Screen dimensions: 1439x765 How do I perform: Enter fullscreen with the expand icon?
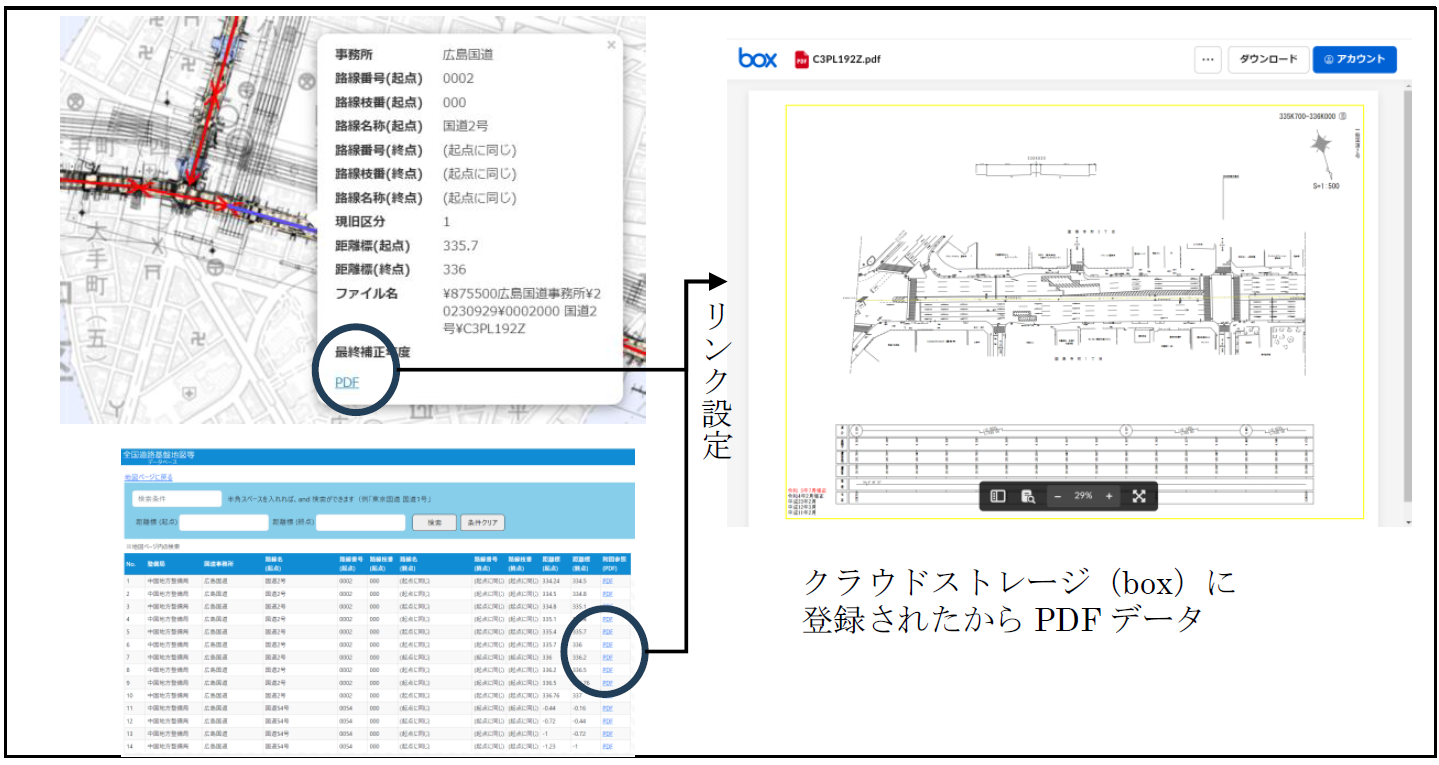tap(1139, 496)
